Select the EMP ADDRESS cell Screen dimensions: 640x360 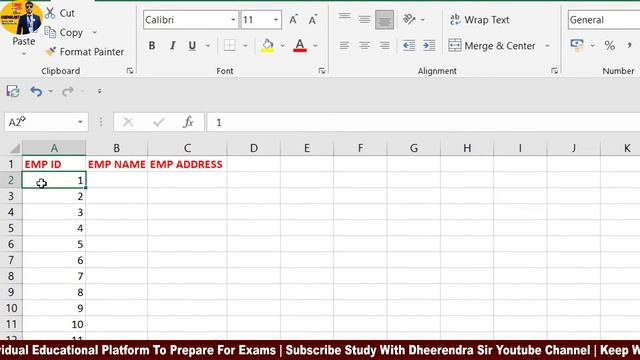187,164
